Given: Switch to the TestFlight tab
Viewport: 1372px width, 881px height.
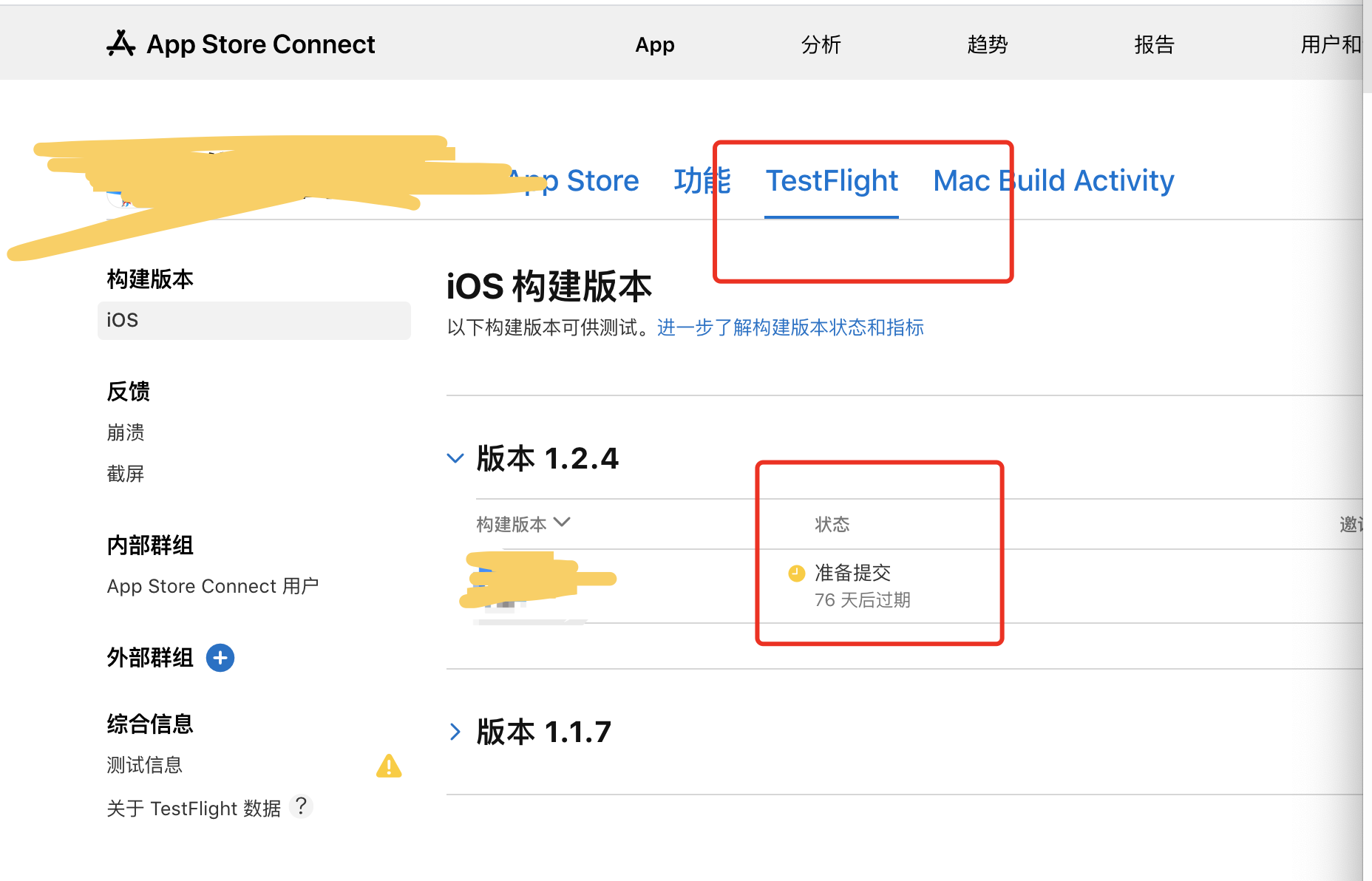Looking at the screenshot, I should 832,180.
